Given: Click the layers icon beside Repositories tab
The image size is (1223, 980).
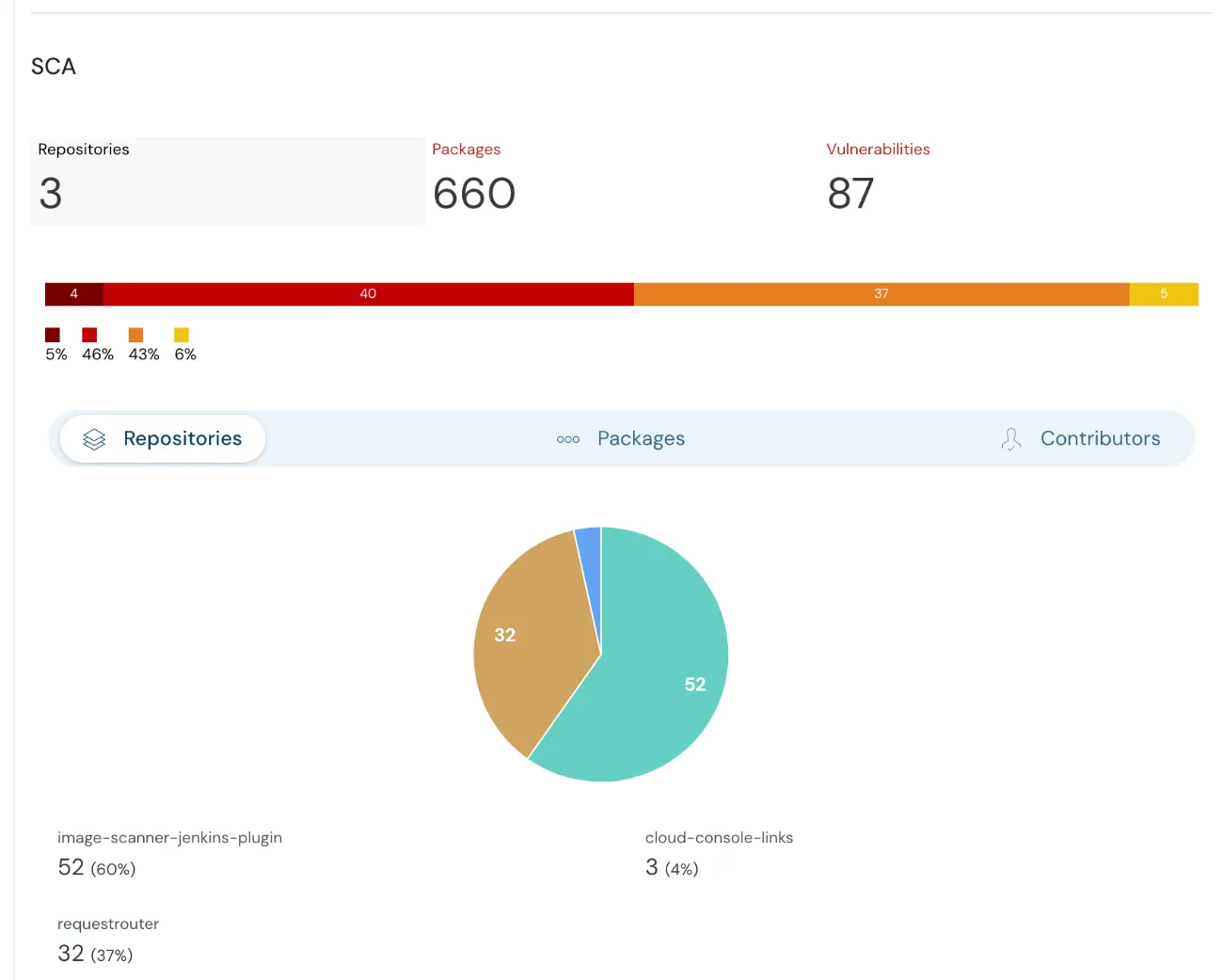Looking at the screenshot, I should (x=93, y=438).
